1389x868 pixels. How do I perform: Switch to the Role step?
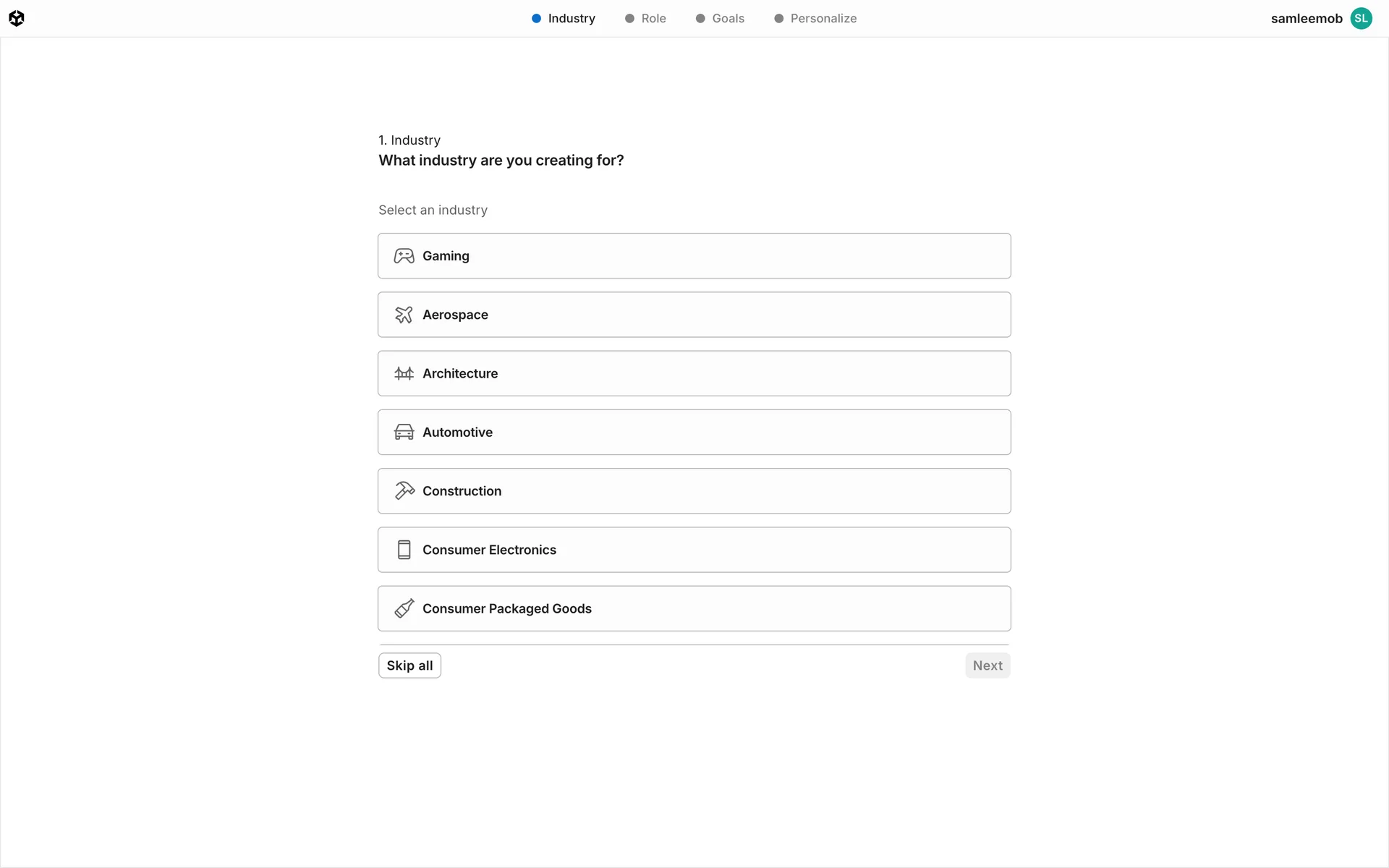(x=646, y=18)
